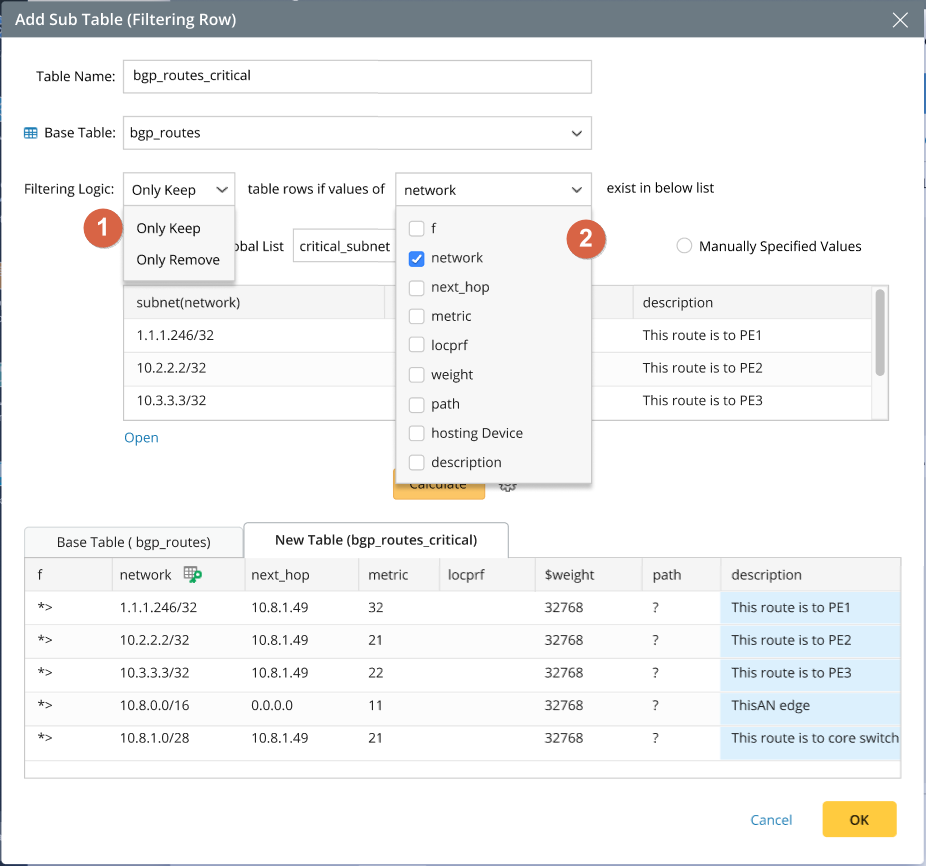Screen dimensions: 926x866
Task: Click the Cancel link
Action: click(771, 820)
